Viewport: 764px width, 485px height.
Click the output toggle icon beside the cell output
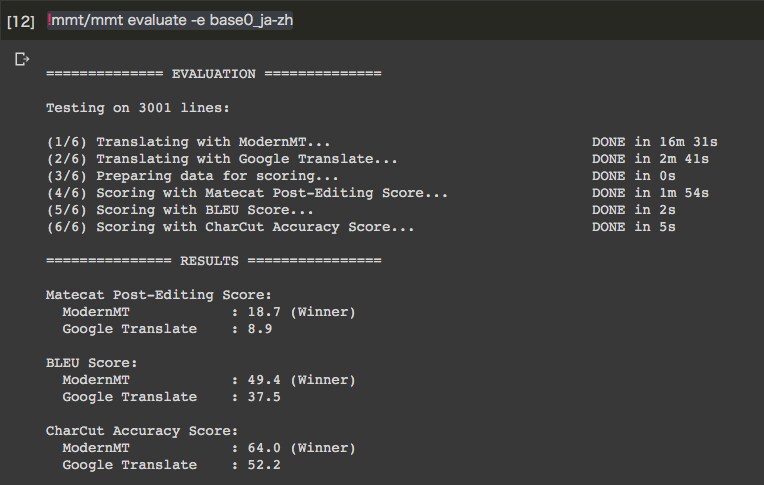tap(21, 59)
